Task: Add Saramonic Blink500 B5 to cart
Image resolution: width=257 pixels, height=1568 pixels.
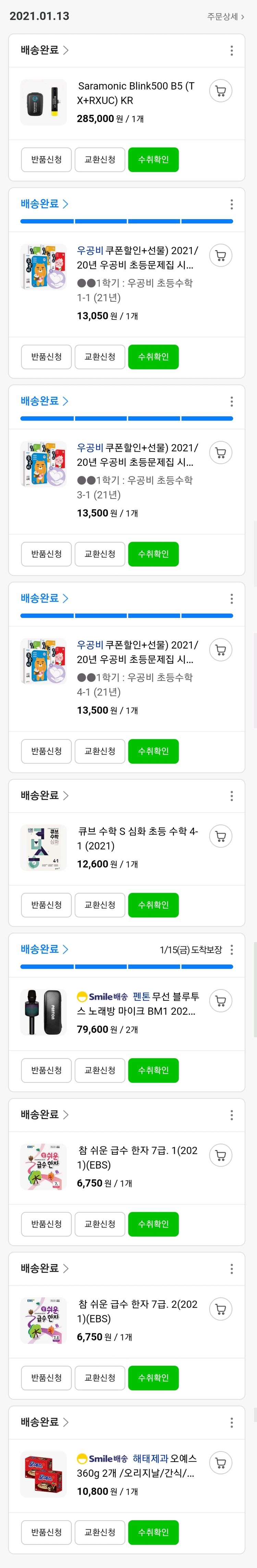Action: pos(221,91)
